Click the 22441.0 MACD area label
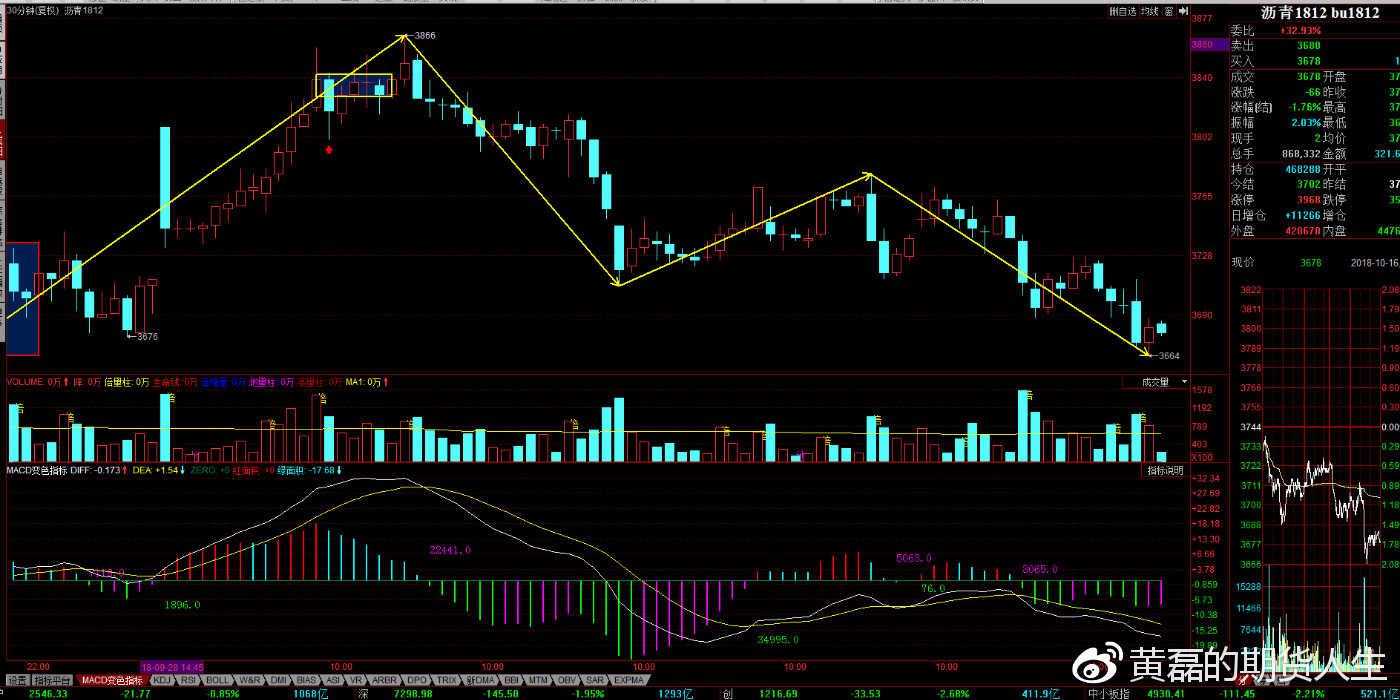 (450, 550)
